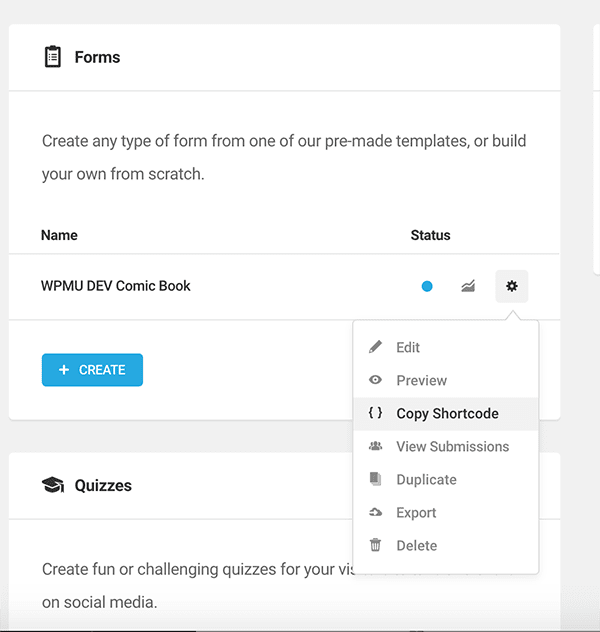
Task: Click the eye icon beside Preview
Action: 376,380
